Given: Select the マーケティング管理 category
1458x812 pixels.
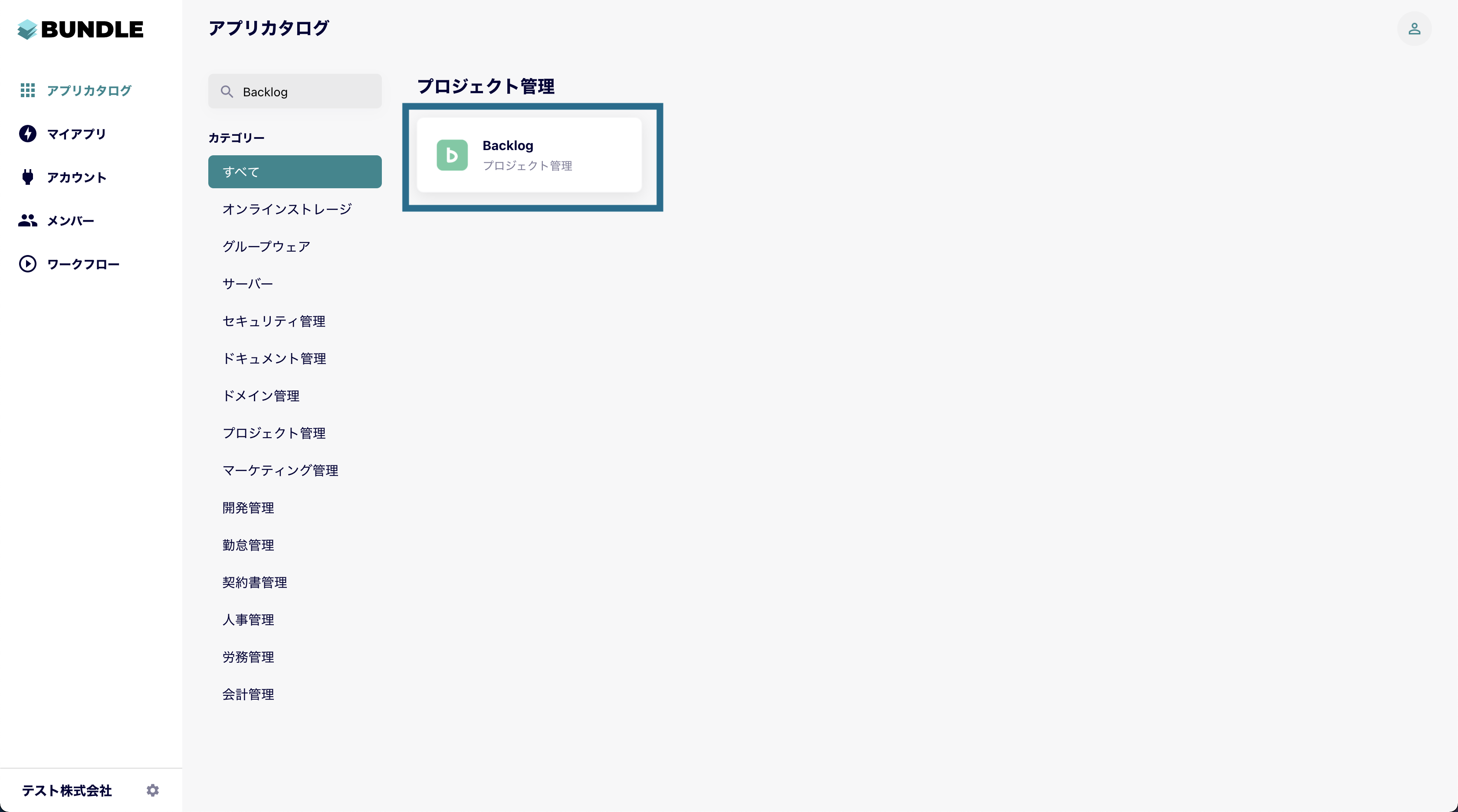Looking at the screenshot, I should tap(280, 471).
